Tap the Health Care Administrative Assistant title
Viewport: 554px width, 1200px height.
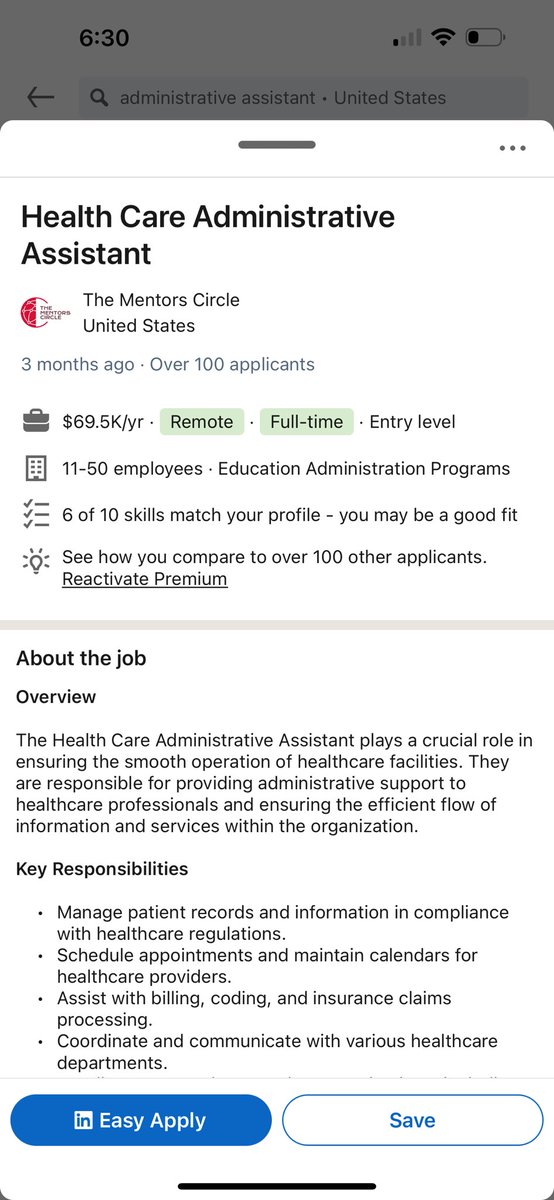point(208,234)
